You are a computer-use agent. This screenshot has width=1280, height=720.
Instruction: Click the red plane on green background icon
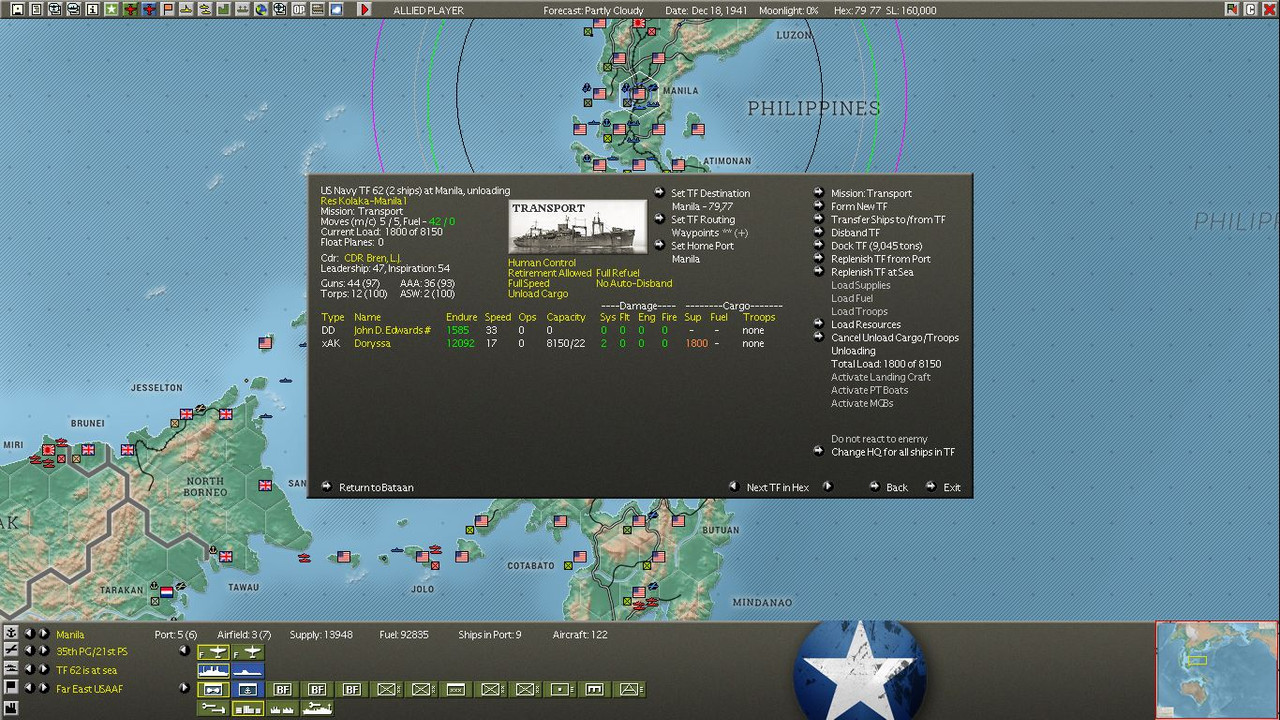pos(130,9)
